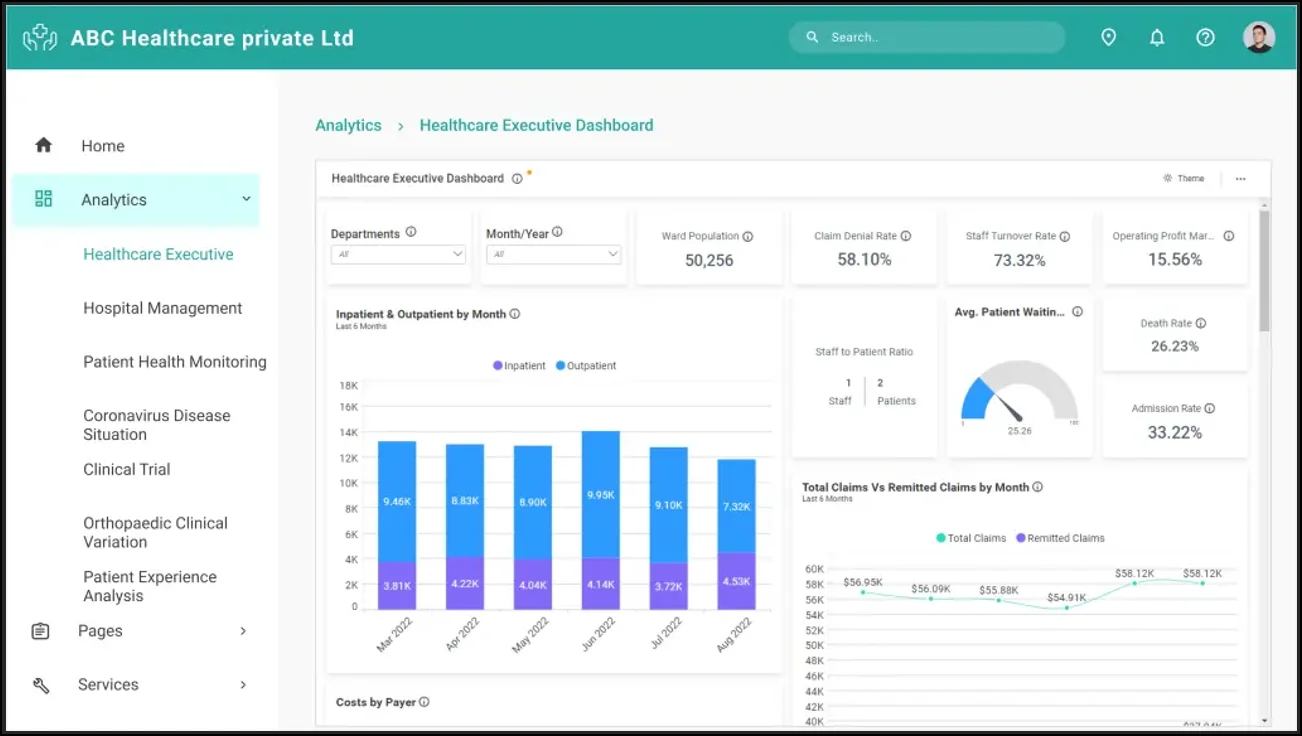Toggle Inpatient legend item in bar chart

[x=519, y=366]
